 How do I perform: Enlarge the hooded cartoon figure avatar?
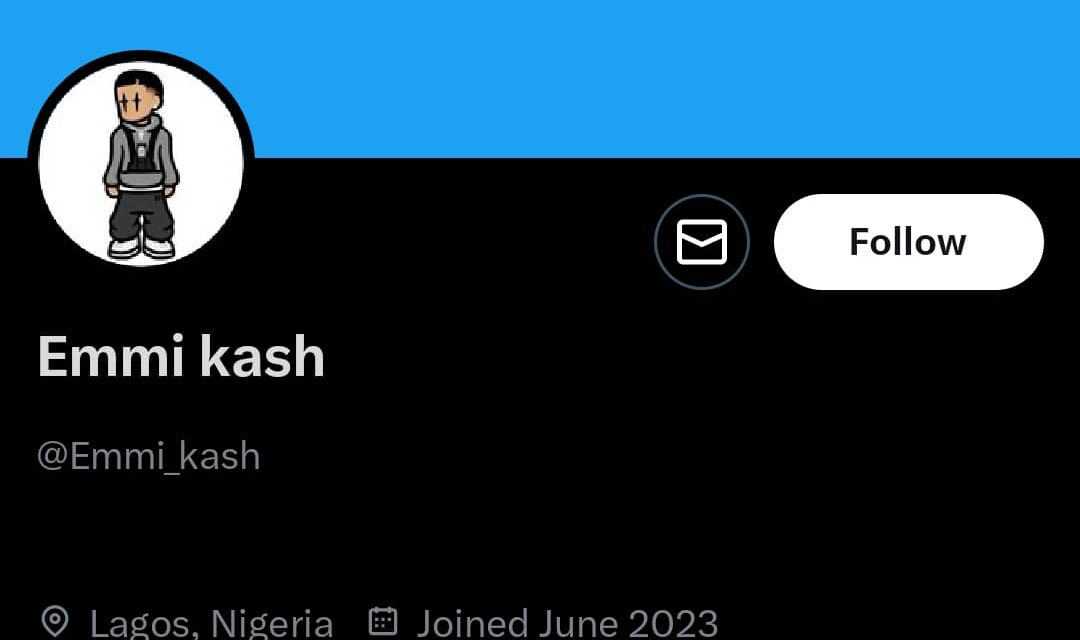click(x=141, y=166)
